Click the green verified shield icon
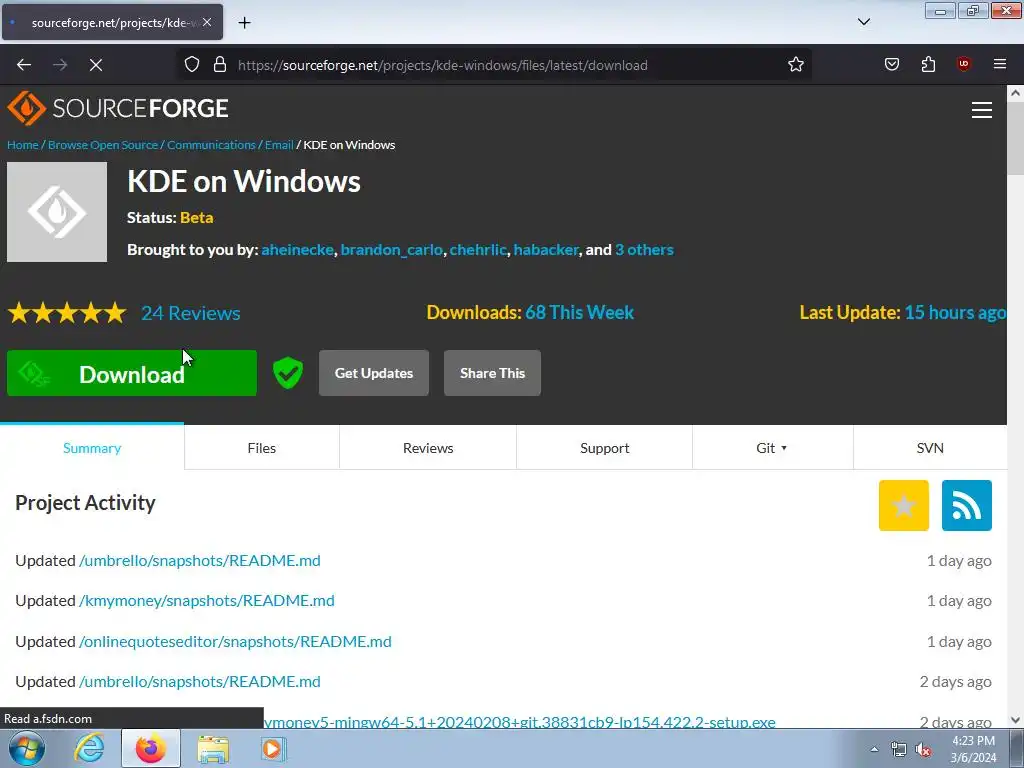Image resolution: width=1024 pixels, height=768 pixels. point(287,373)
